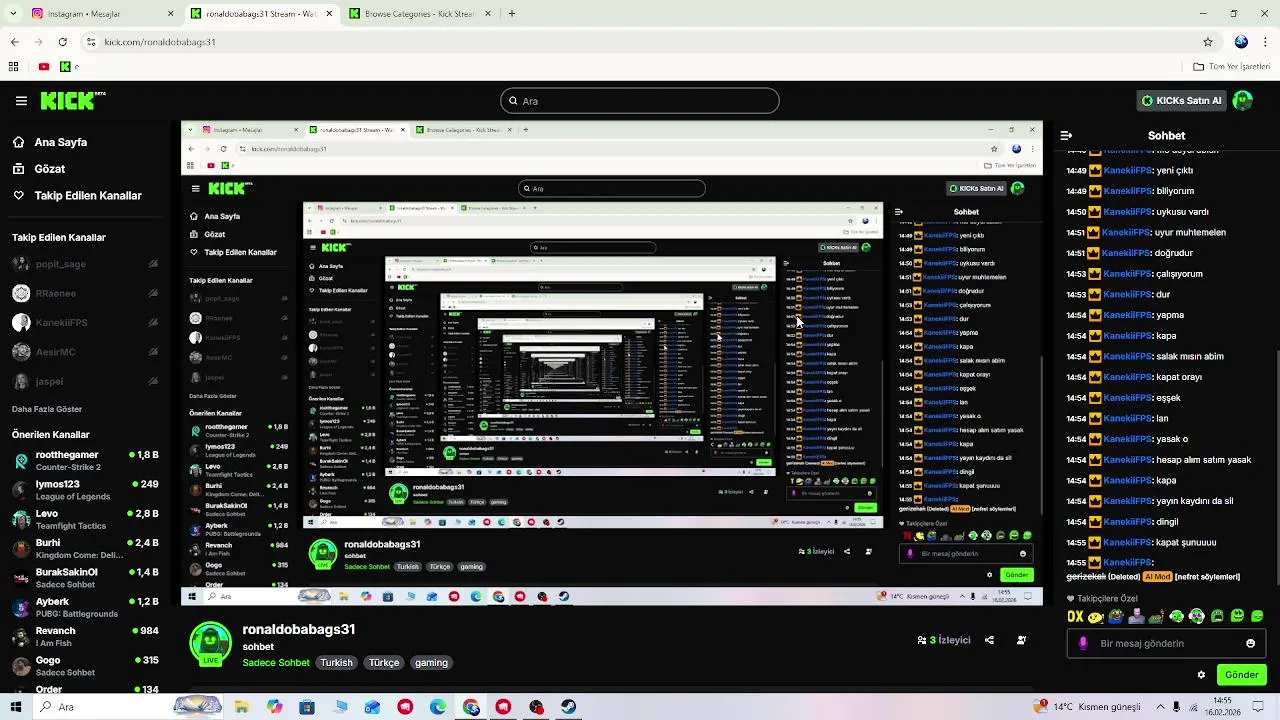Open Chrome from the taskbar
Screen dimensions: 1280x720
click(471, 707)
